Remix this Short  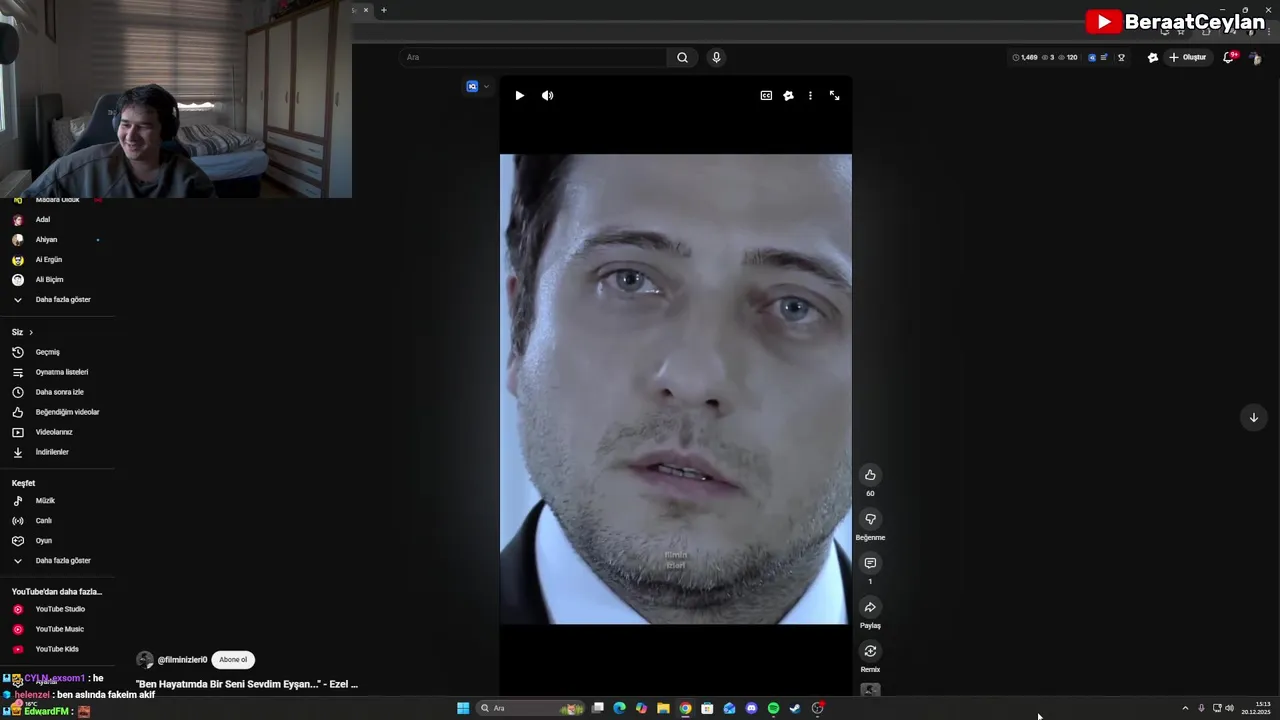[870, 651]
